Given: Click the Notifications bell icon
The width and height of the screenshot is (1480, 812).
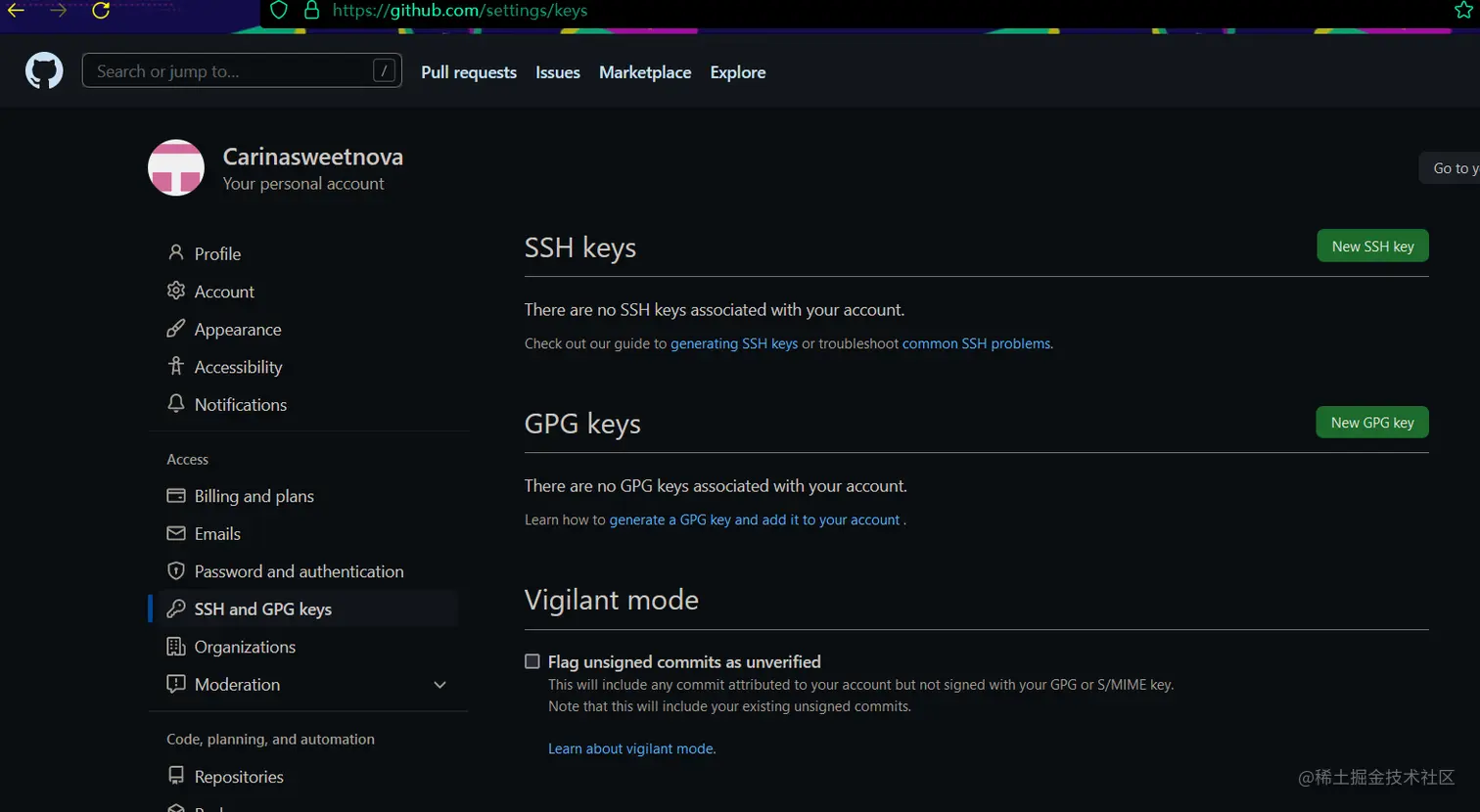Looking at the screenshot, I should [176, 403].
